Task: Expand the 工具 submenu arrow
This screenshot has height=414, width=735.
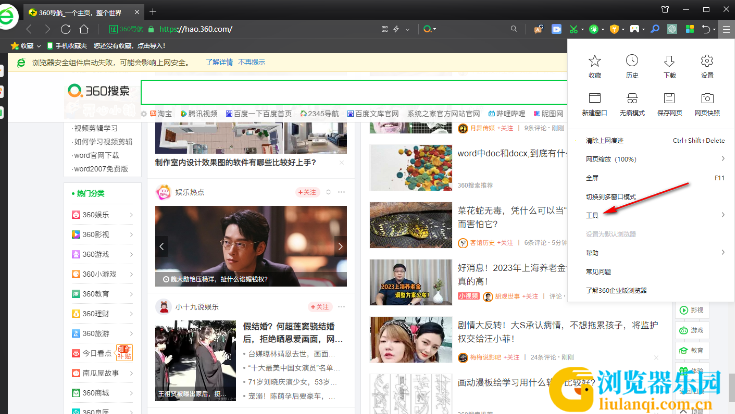Action: (723, 215)
